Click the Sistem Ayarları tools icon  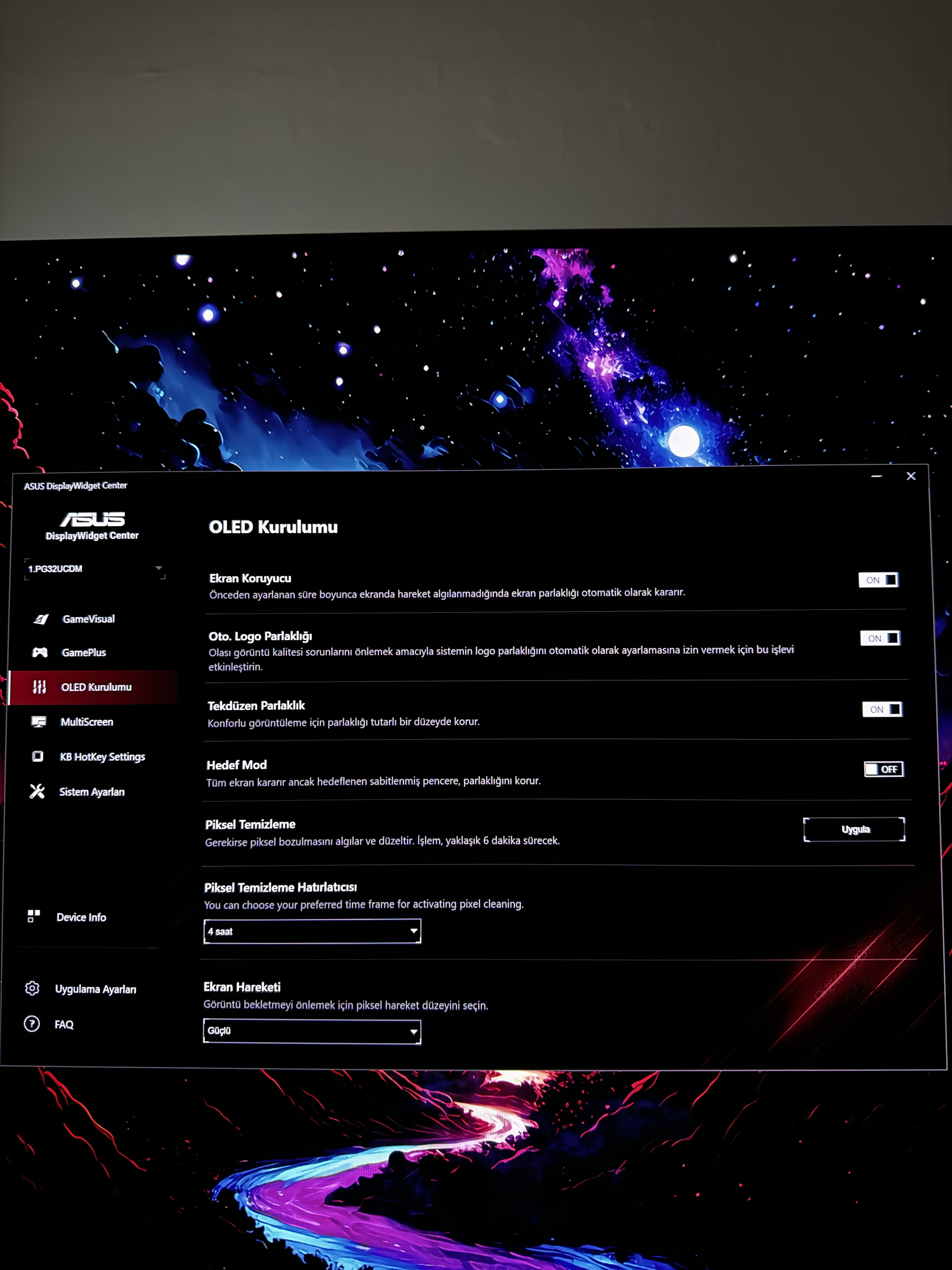pos(37,791)
